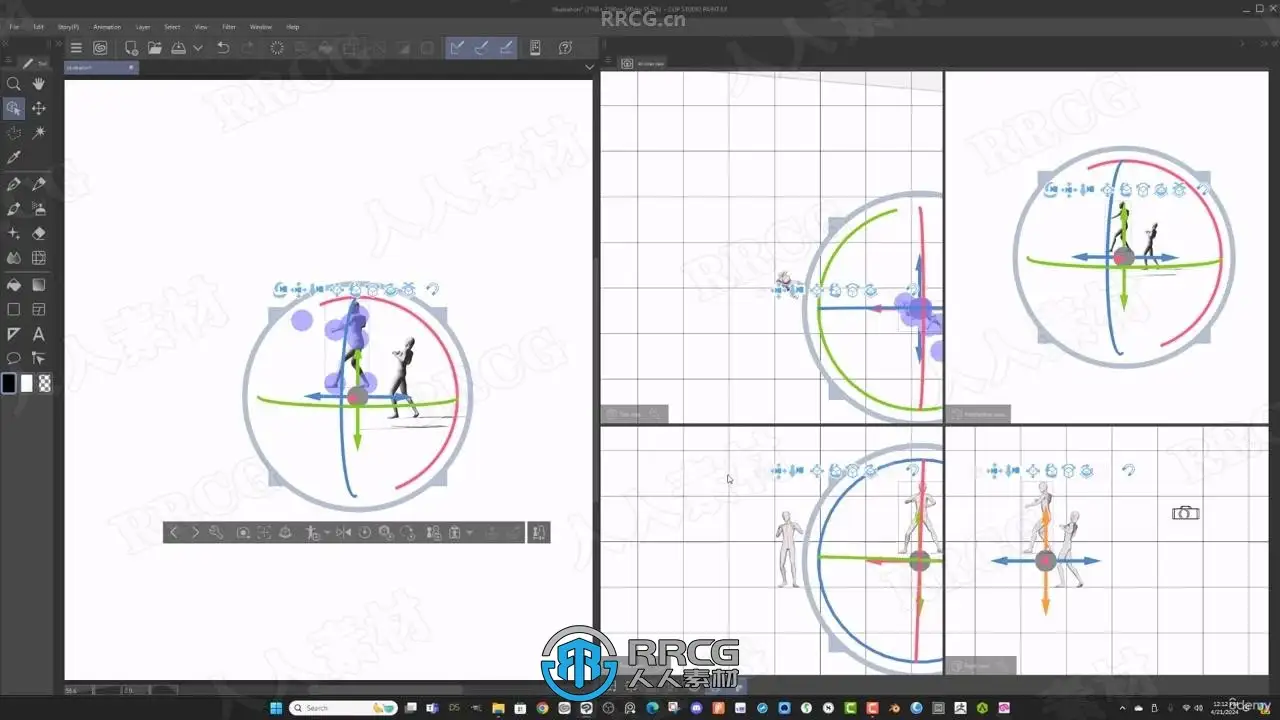Viewport: 1280px width, 720px height.
Task: Open the Animation menu
Action: (106, 27)
